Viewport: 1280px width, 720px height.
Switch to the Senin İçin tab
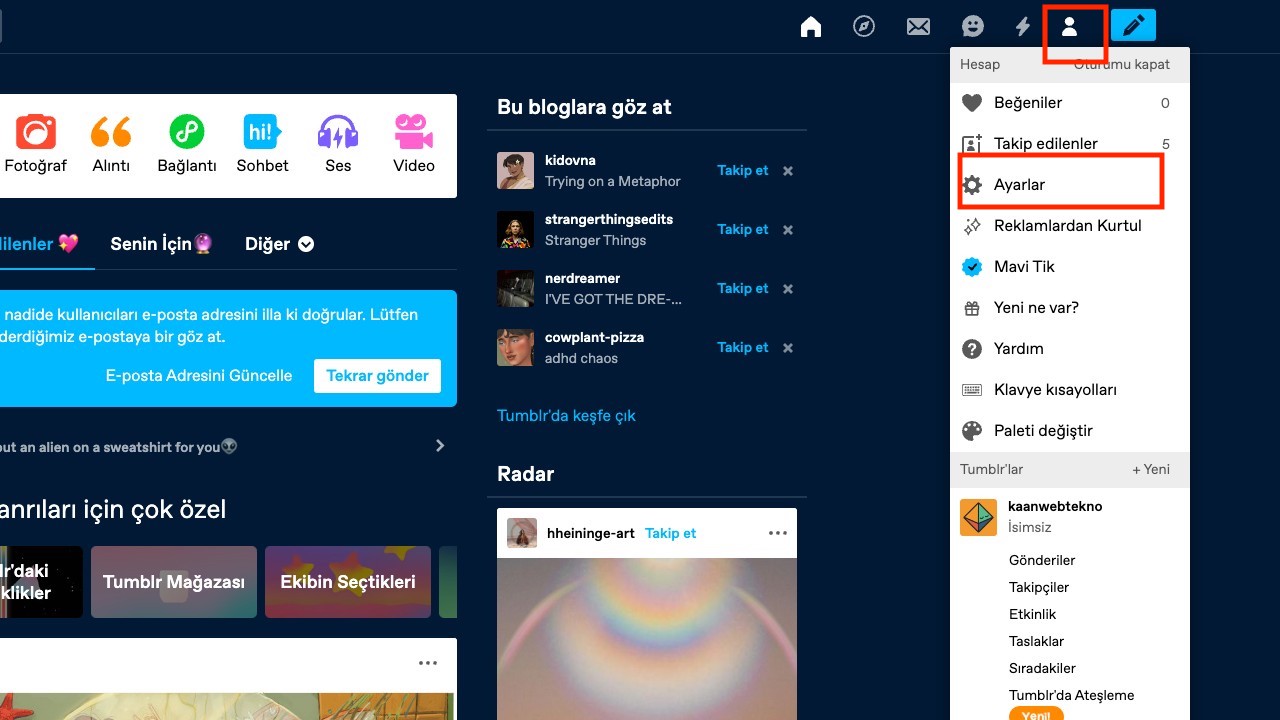pyautogui.click(x=161, y=244)
